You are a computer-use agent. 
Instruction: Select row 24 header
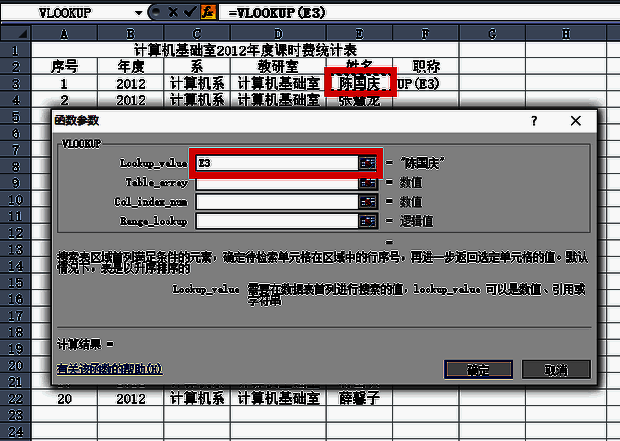point(15,432)
